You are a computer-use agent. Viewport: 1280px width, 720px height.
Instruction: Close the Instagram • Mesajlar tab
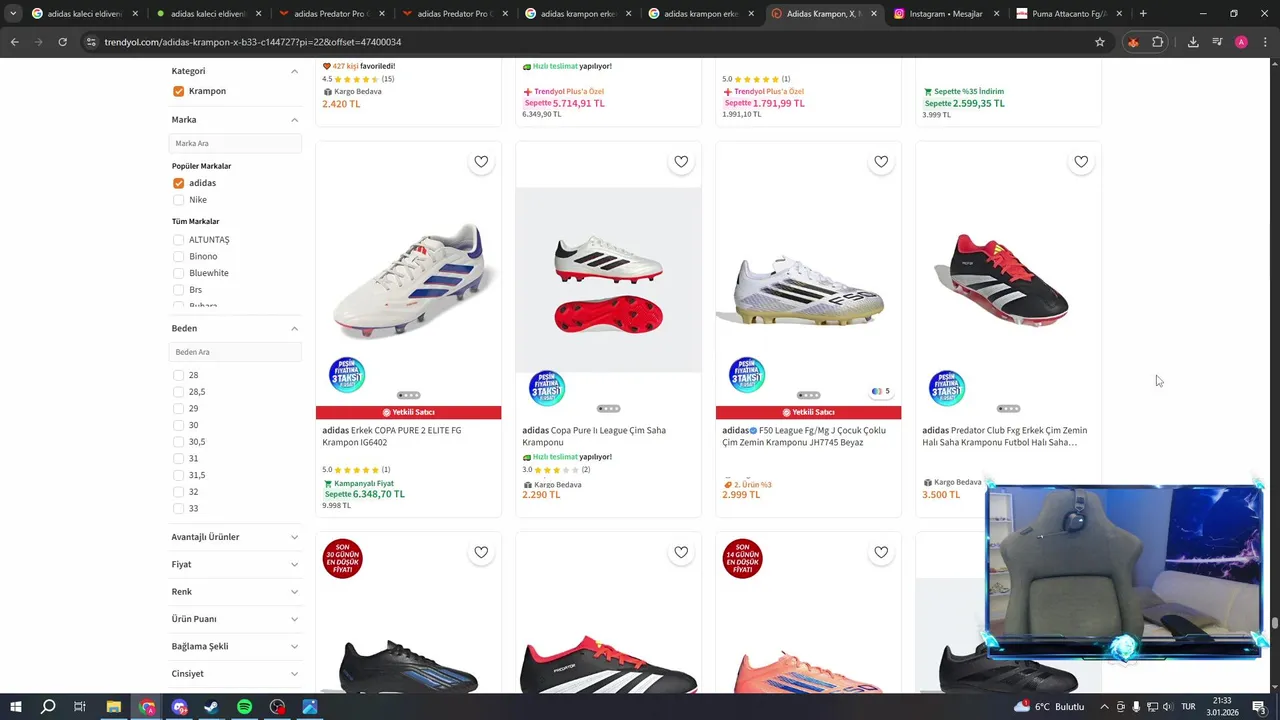click(996, 14)
